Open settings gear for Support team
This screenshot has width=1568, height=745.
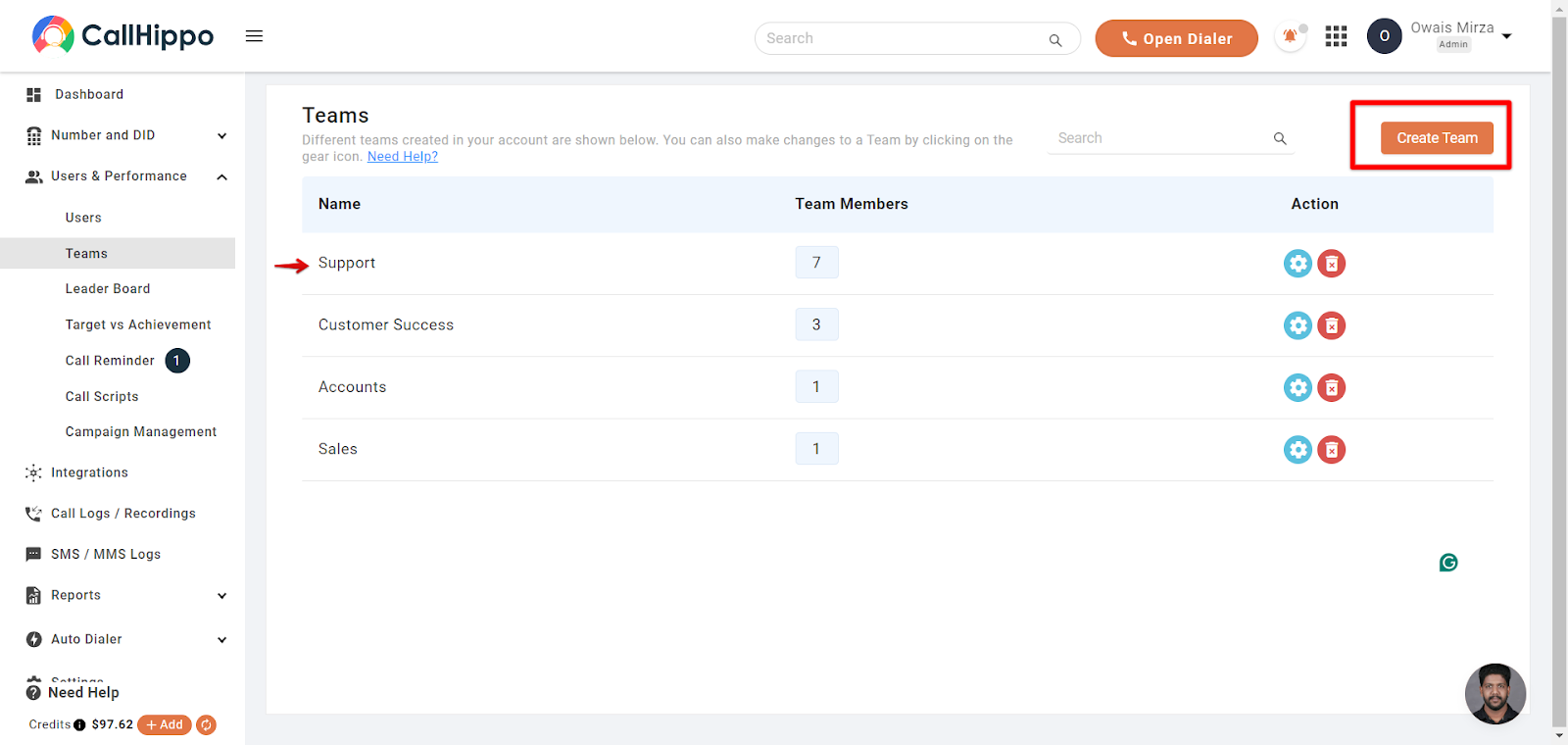1298,264
